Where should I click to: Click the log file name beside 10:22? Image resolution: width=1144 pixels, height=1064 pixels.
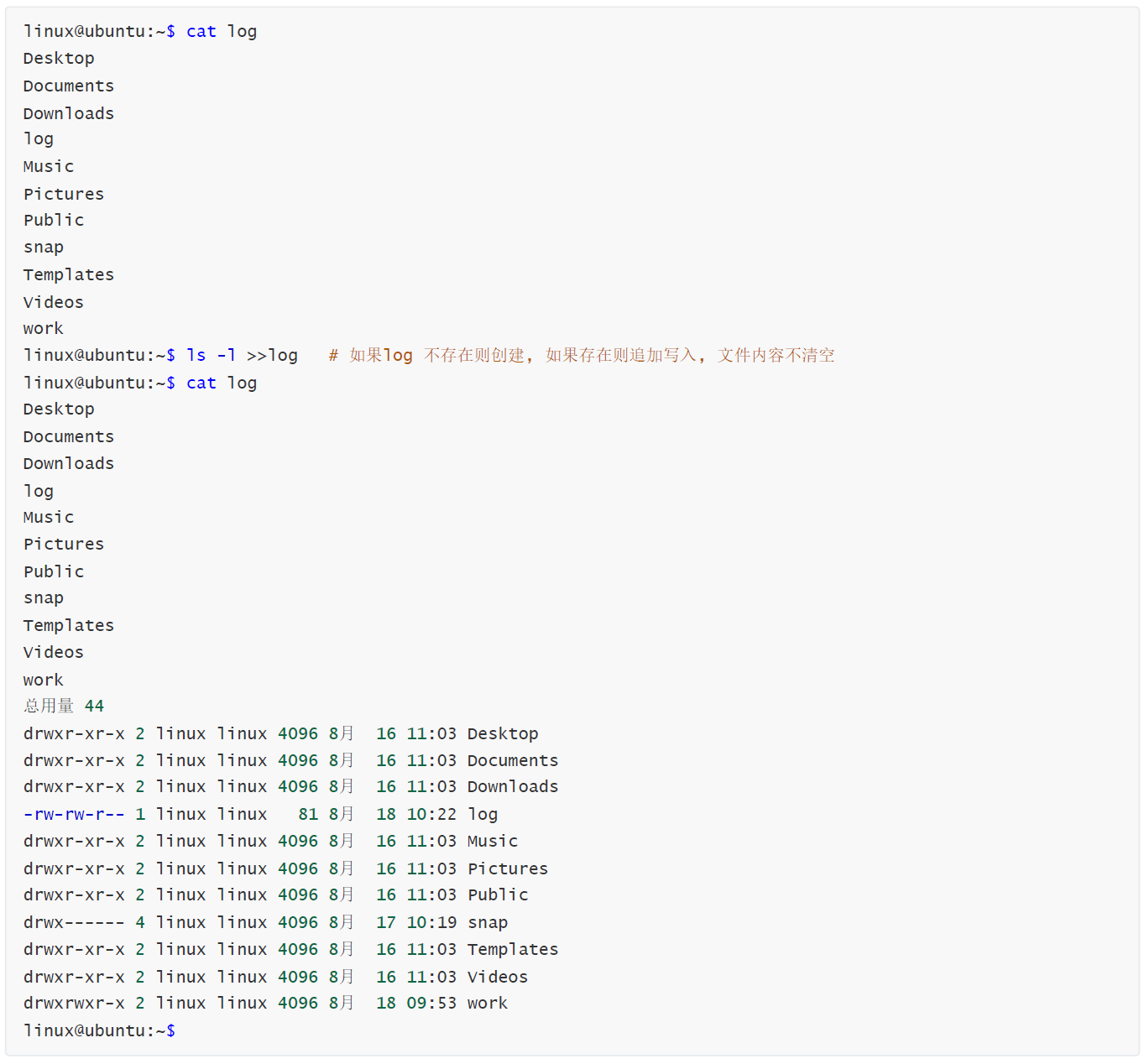(483, 815)
